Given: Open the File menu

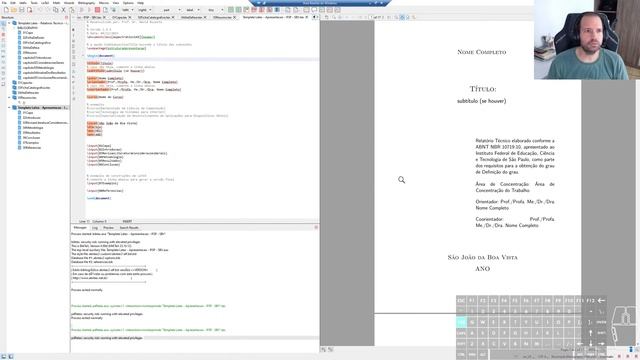Looking at the screenshot, I should click(4, 3).
